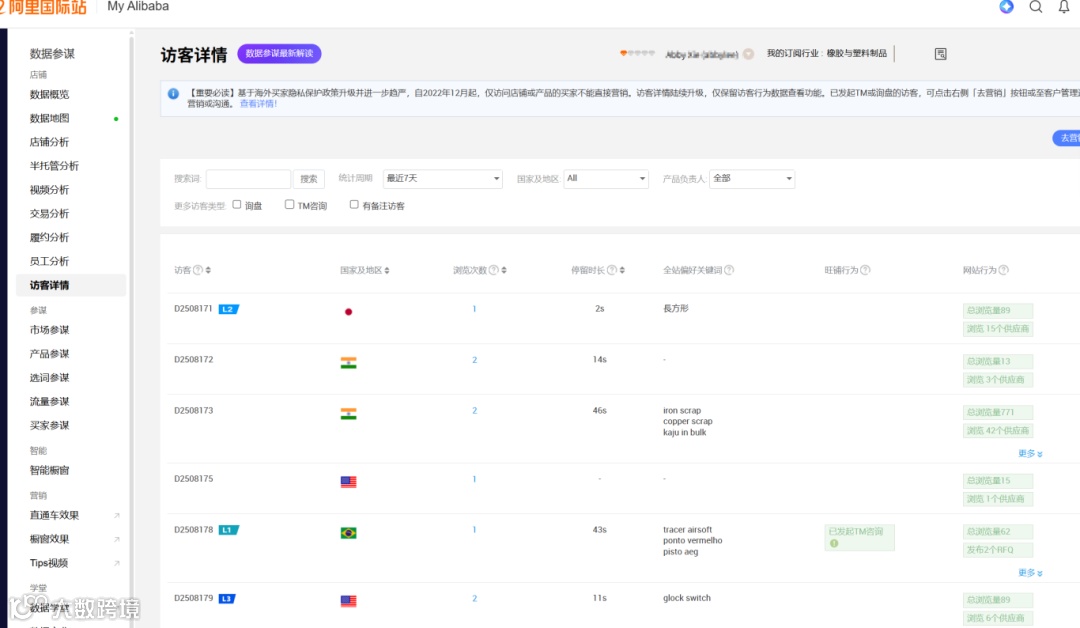Image resolution: width=1080 pixels, height=628 pixels.
Task: Click the India flag for D2508172
Action: pyautogui.click(x=349, y=363)
